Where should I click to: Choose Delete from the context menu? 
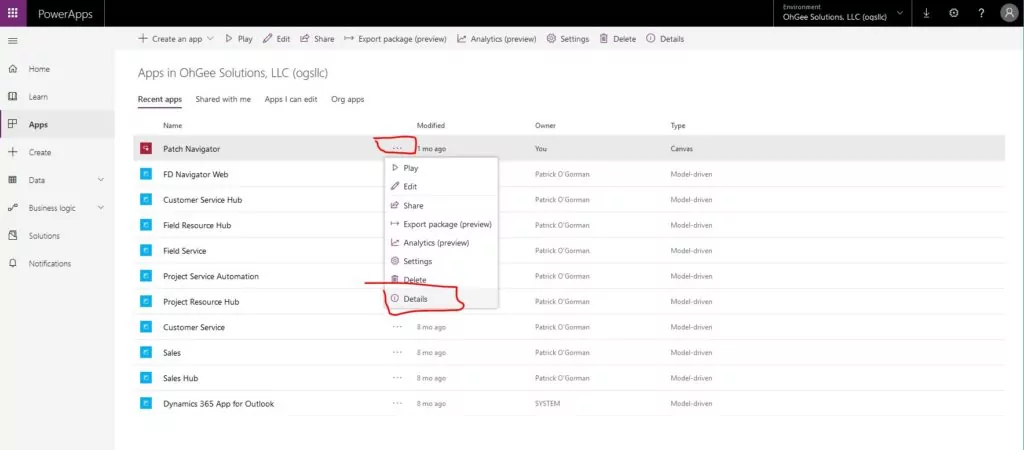pos(441,280)
